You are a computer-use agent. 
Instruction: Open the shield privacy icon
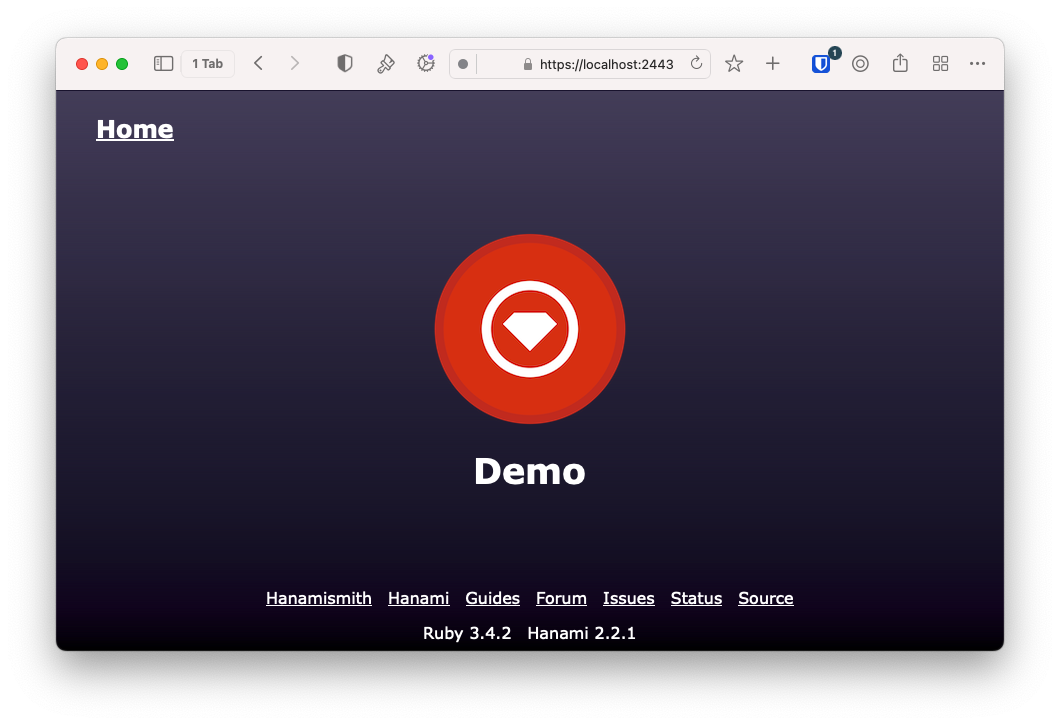click(345, 64)
